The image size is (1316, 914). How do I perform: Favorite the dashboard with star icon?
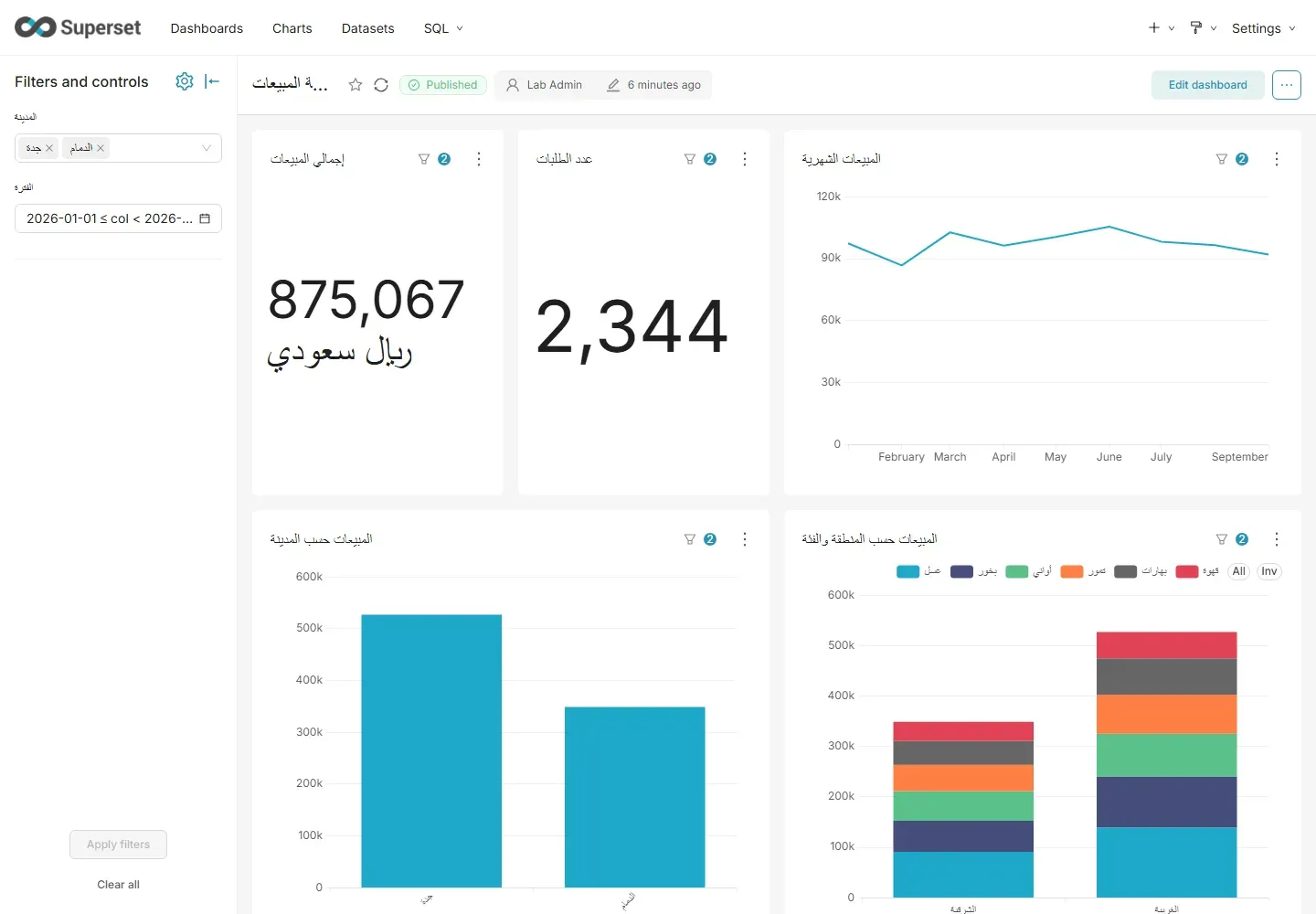(x=356, y=85)
